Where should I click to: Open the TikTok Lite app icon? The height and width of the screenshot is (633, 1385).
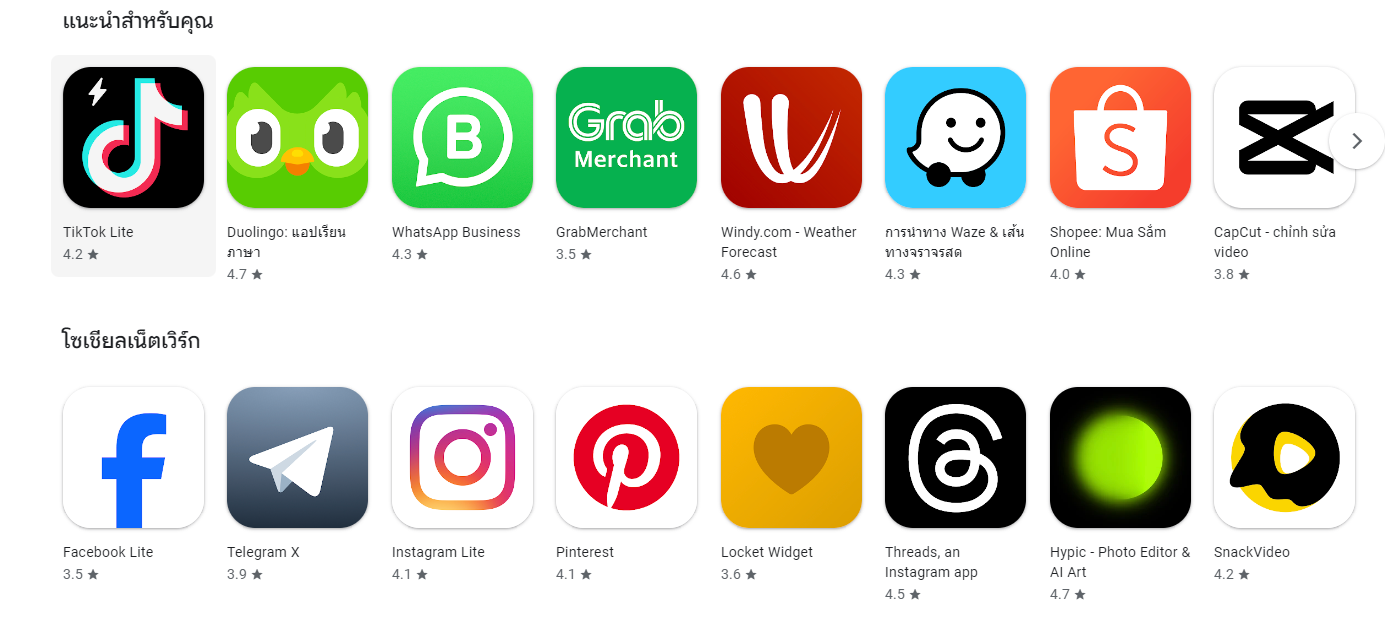(x=133, y=137)
